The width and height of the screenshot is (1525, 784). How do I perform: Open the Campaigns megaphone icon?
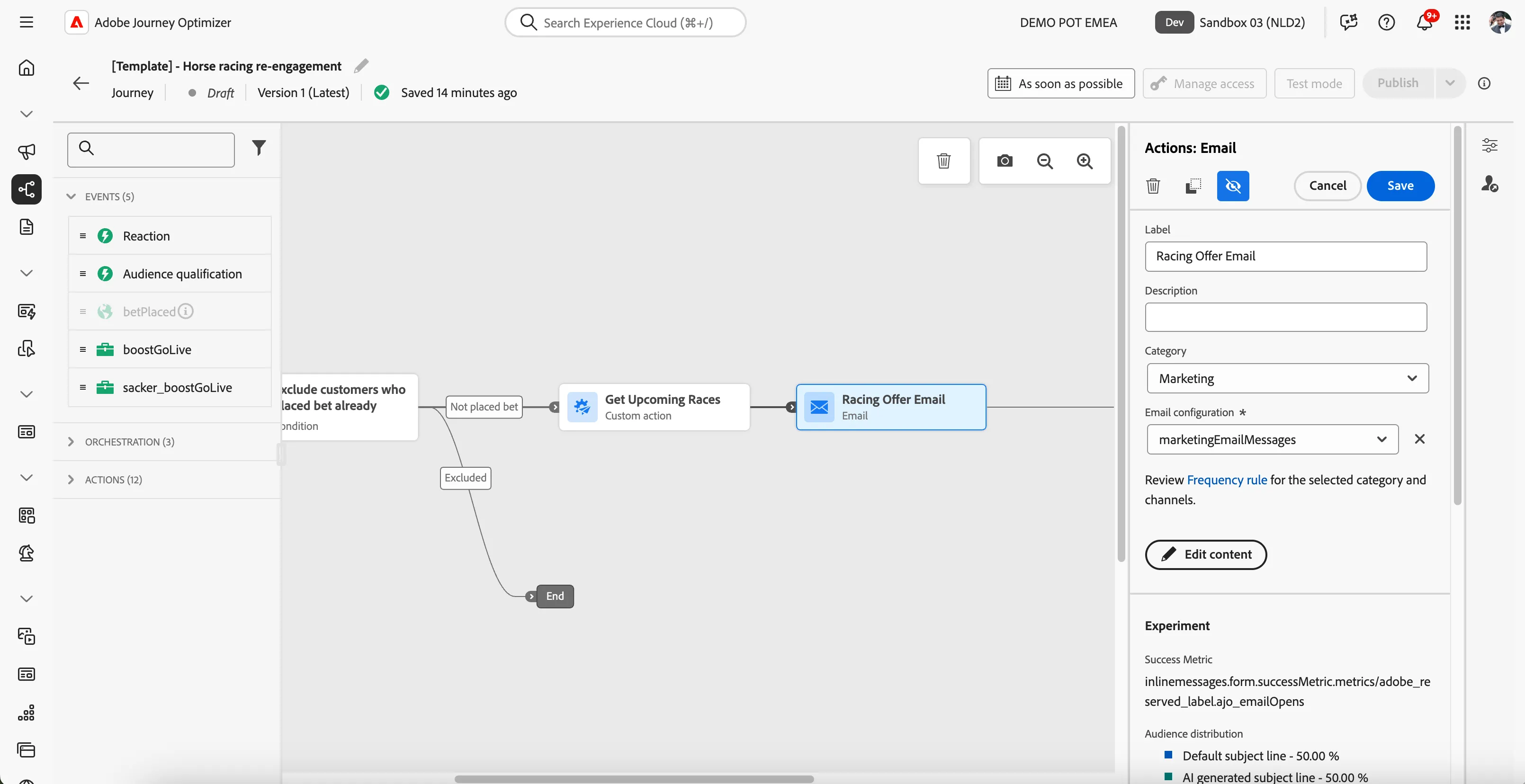click(x=26, y=151)
